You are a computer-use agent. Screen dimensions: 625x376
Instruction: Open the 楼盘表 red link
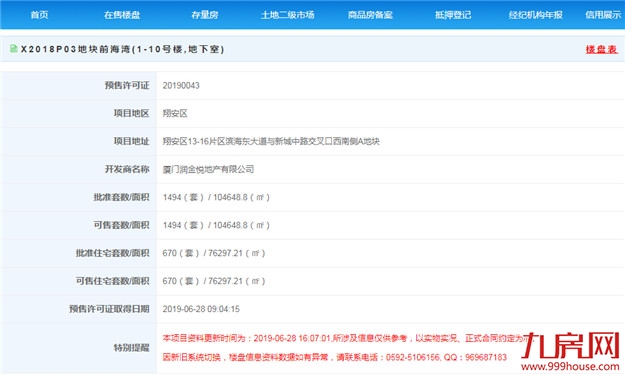click(601, 49)
